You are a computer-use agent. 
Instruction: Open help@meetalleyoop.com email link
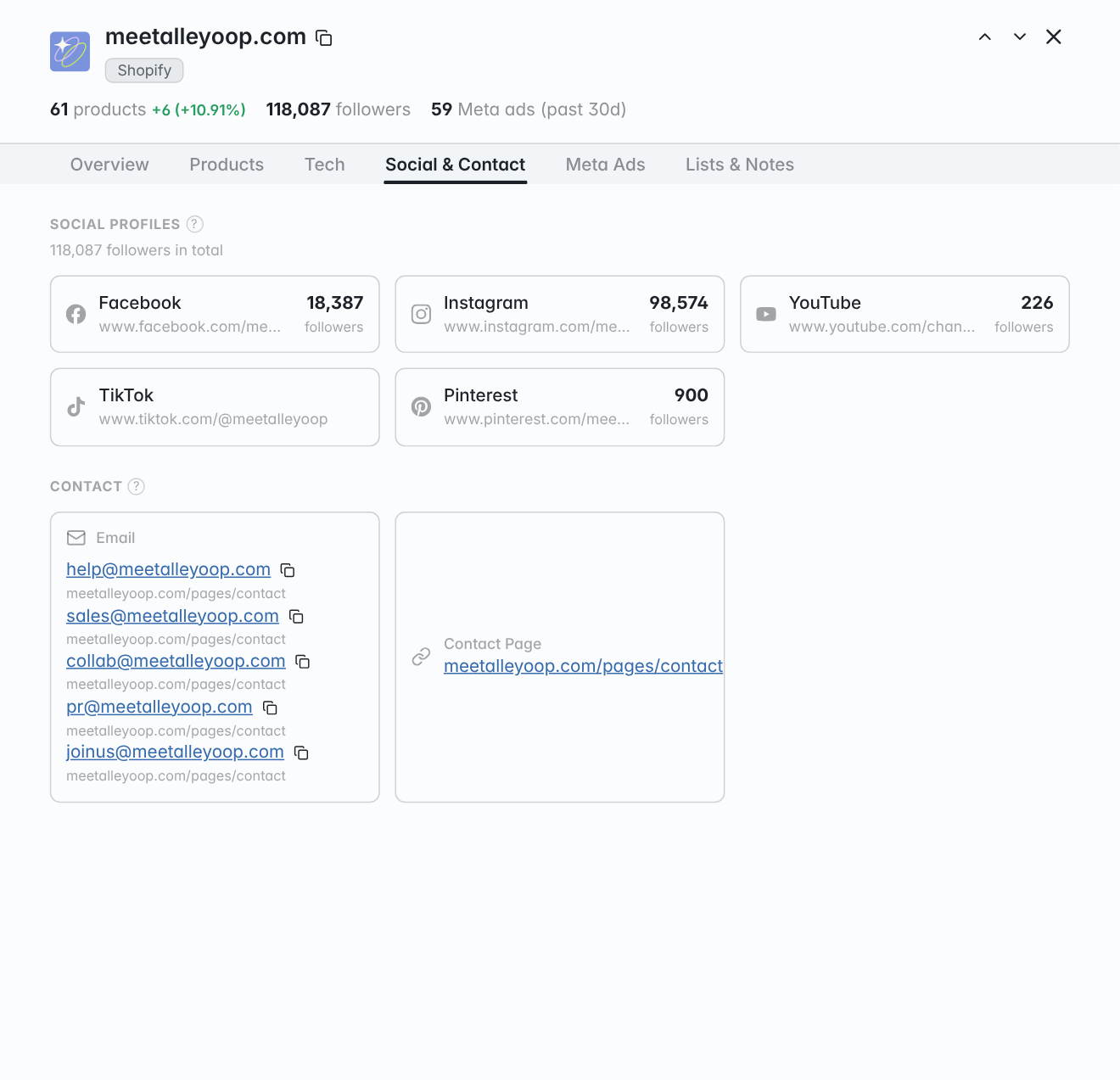(168, 569)
